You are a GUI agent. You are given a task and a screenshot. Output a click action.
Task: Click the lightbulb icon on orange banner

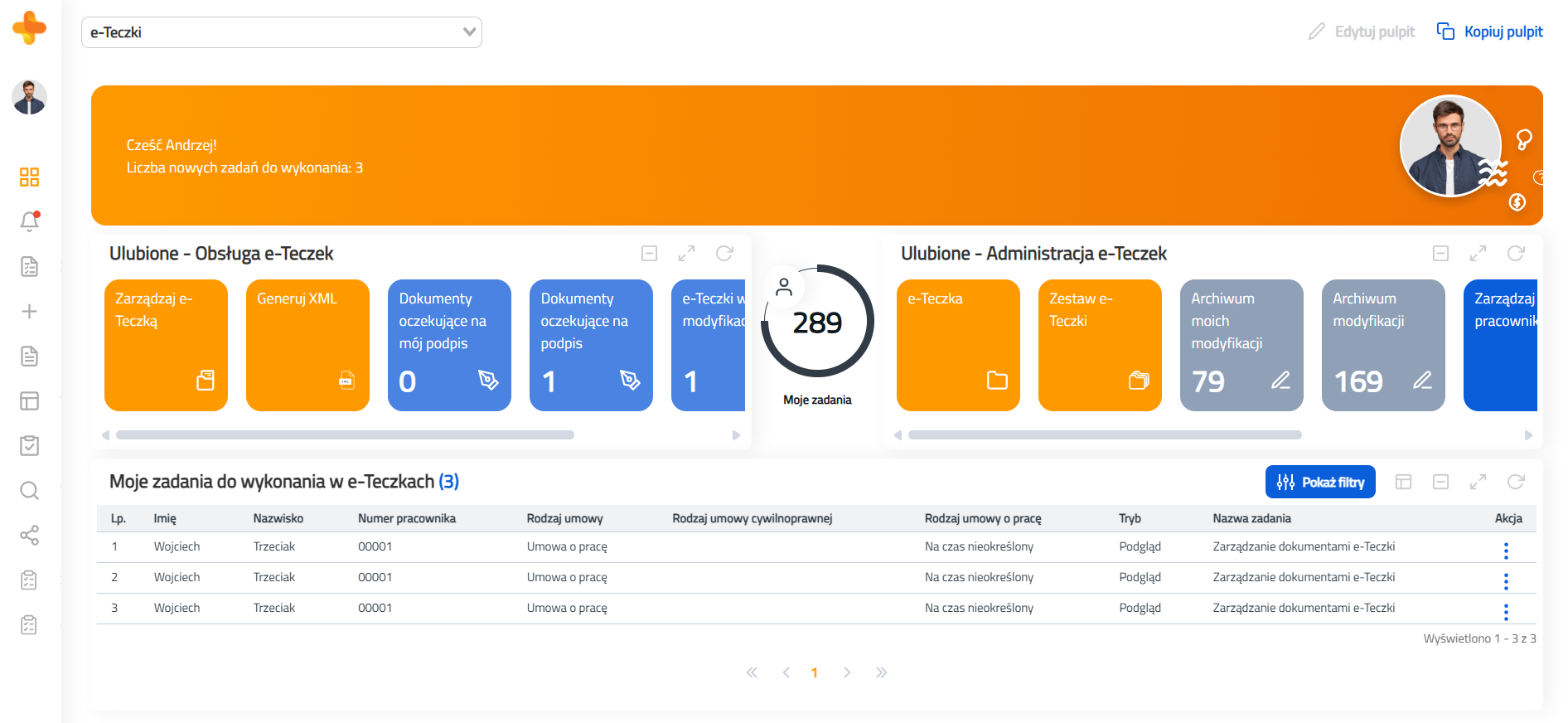coord(1523,139)
